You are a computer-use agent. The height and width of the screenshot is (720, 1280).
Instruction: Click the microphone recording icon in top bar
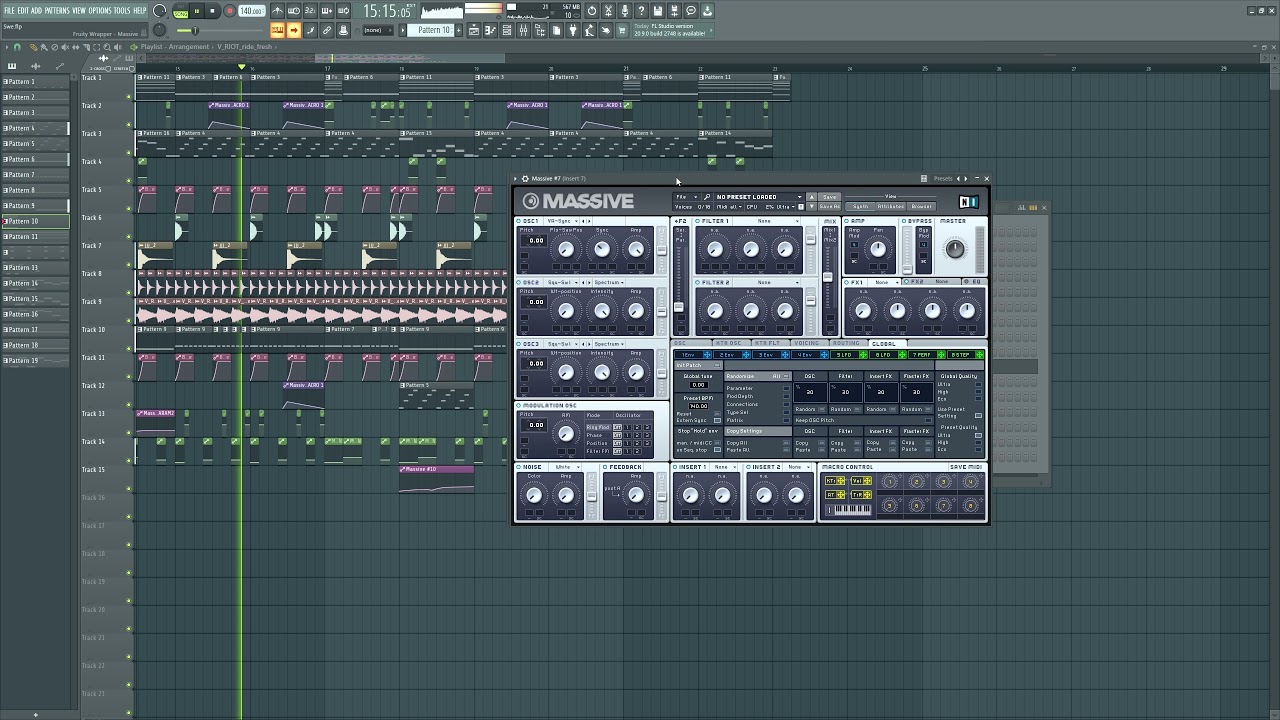click(624, 11)
